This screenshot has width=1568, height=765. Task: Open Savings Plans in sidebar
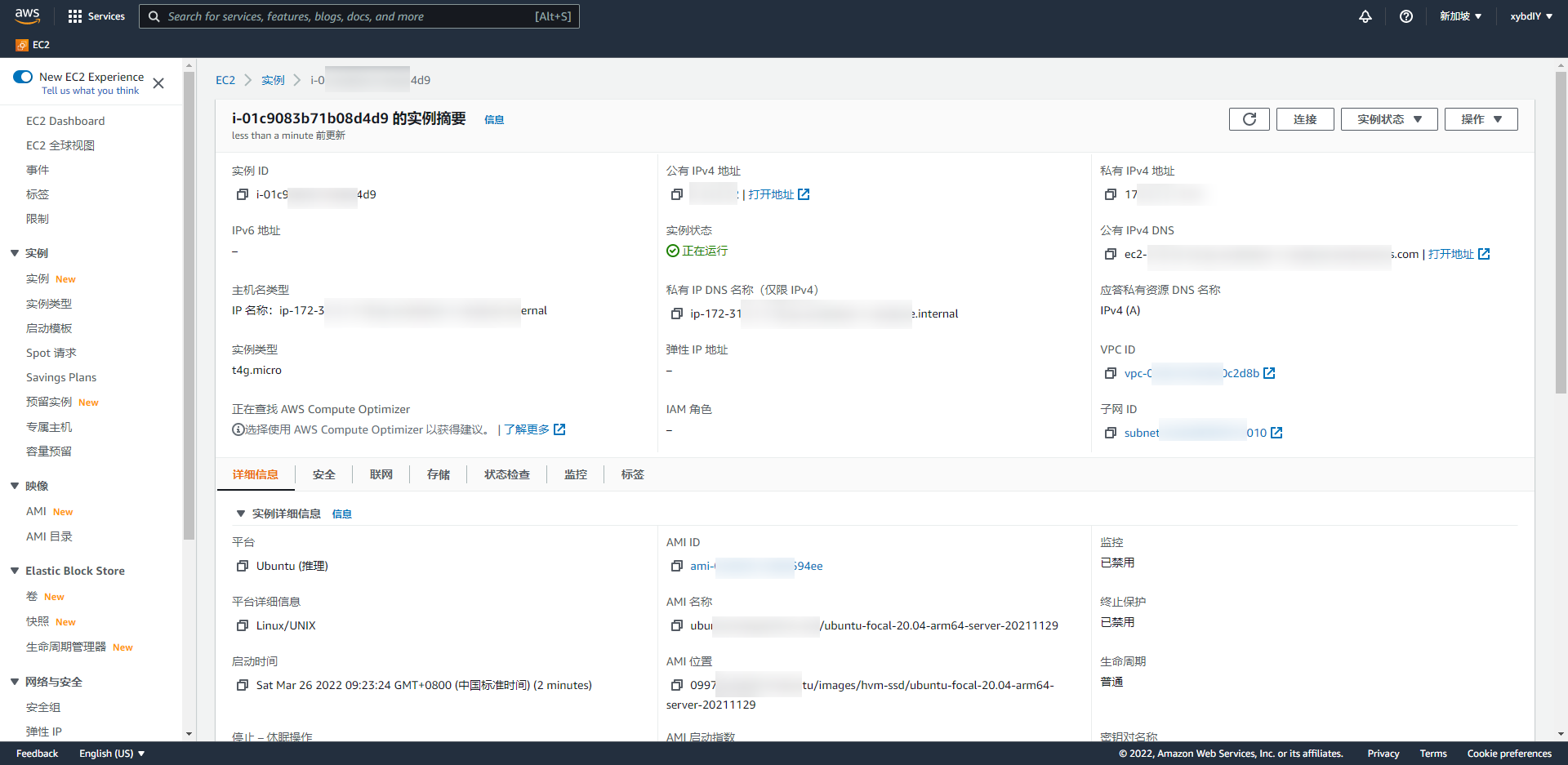point(61,377)
